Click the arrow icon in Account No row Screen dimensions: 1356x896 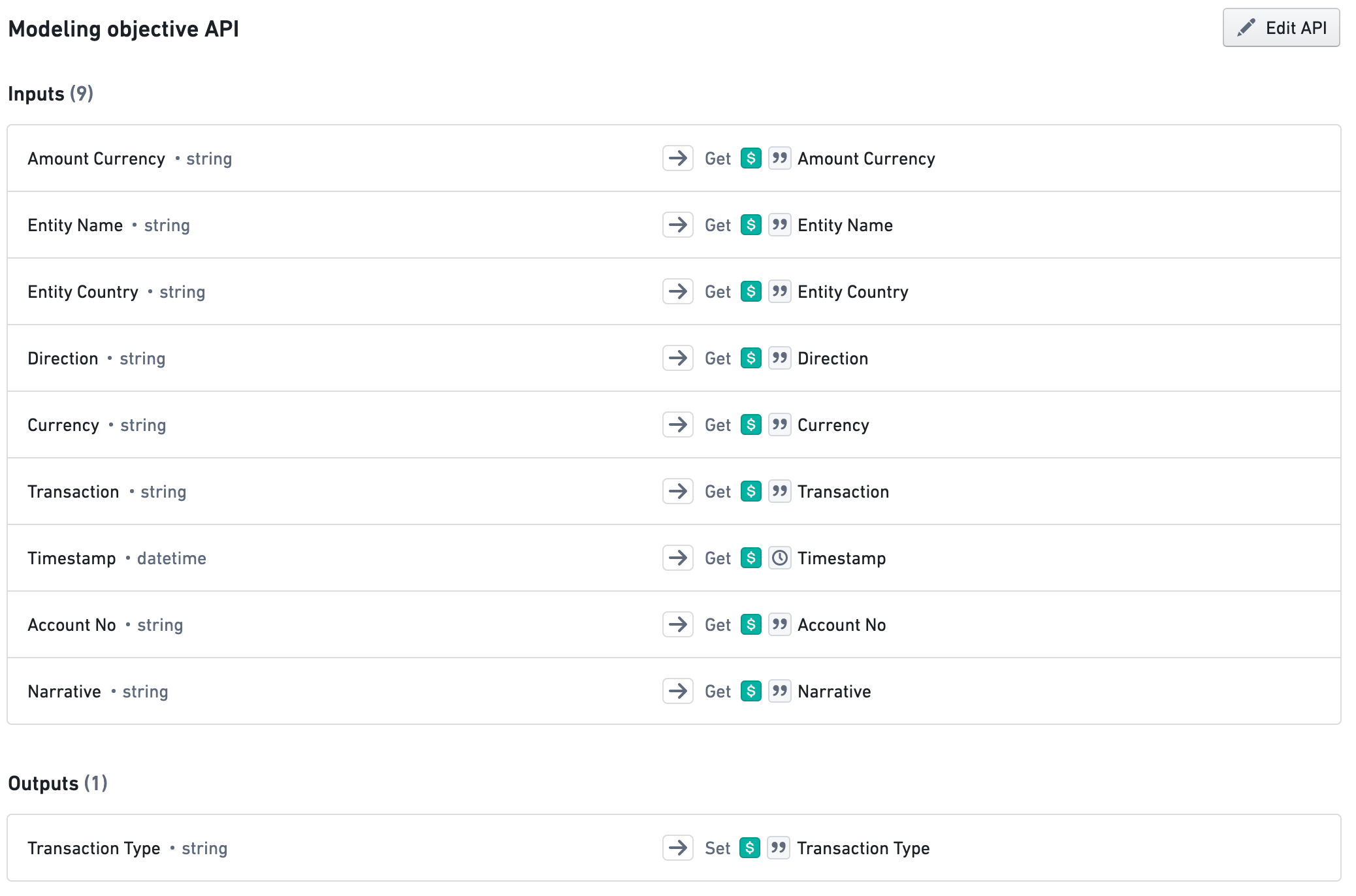point(677,624)
